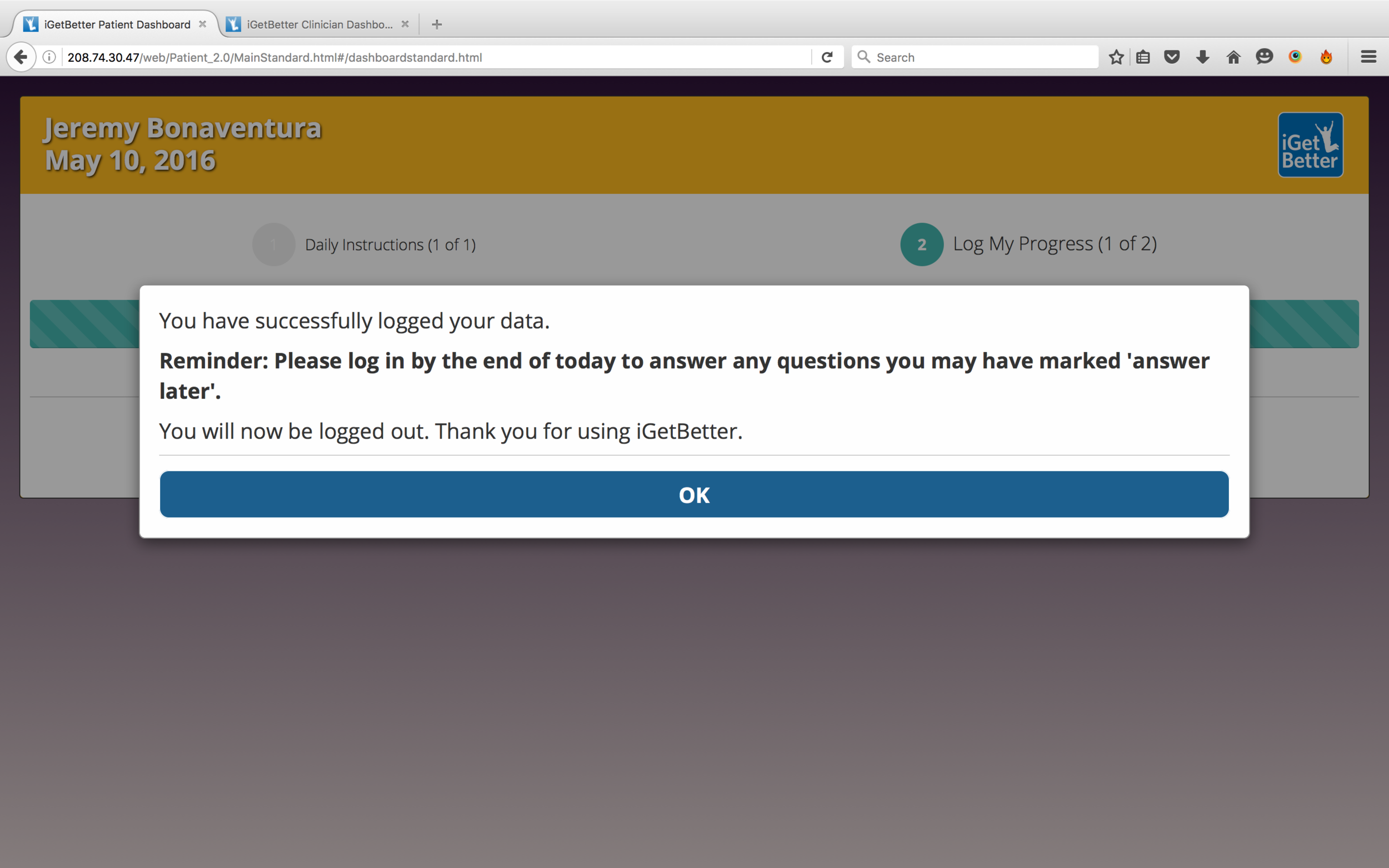The height and width of the screenshot is (868, 1389).
Task: Go back to the previous page
Action: 21,57
